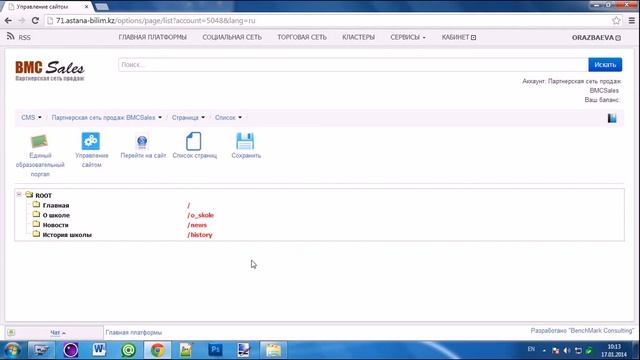Open Партнерская сеть продаж BMCSales dropdown
This screenshot has height=360, width=640.
pyautogui.click(x=107, y=118)
